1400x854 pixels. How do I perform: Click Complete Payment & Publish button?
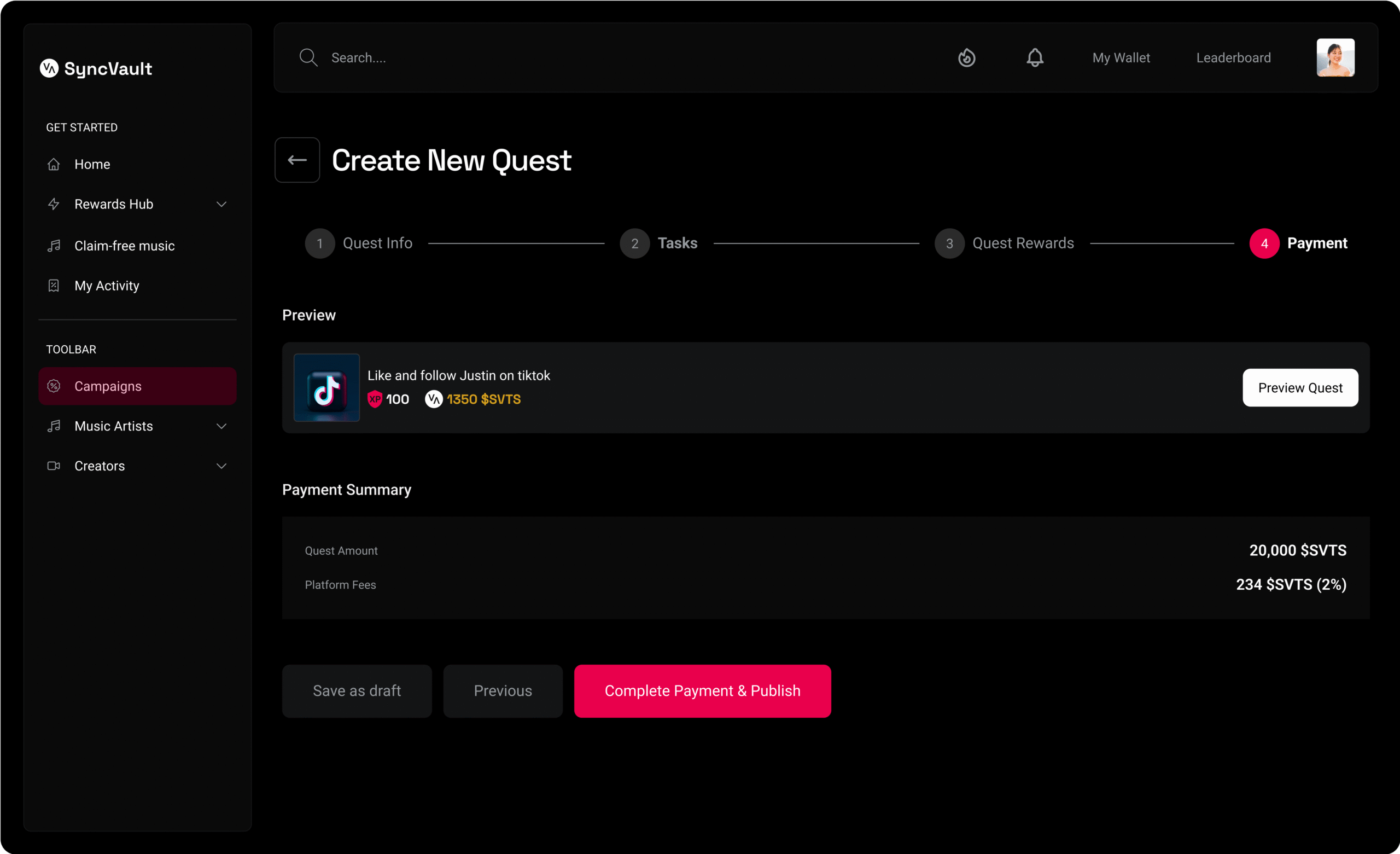(702, 691)
